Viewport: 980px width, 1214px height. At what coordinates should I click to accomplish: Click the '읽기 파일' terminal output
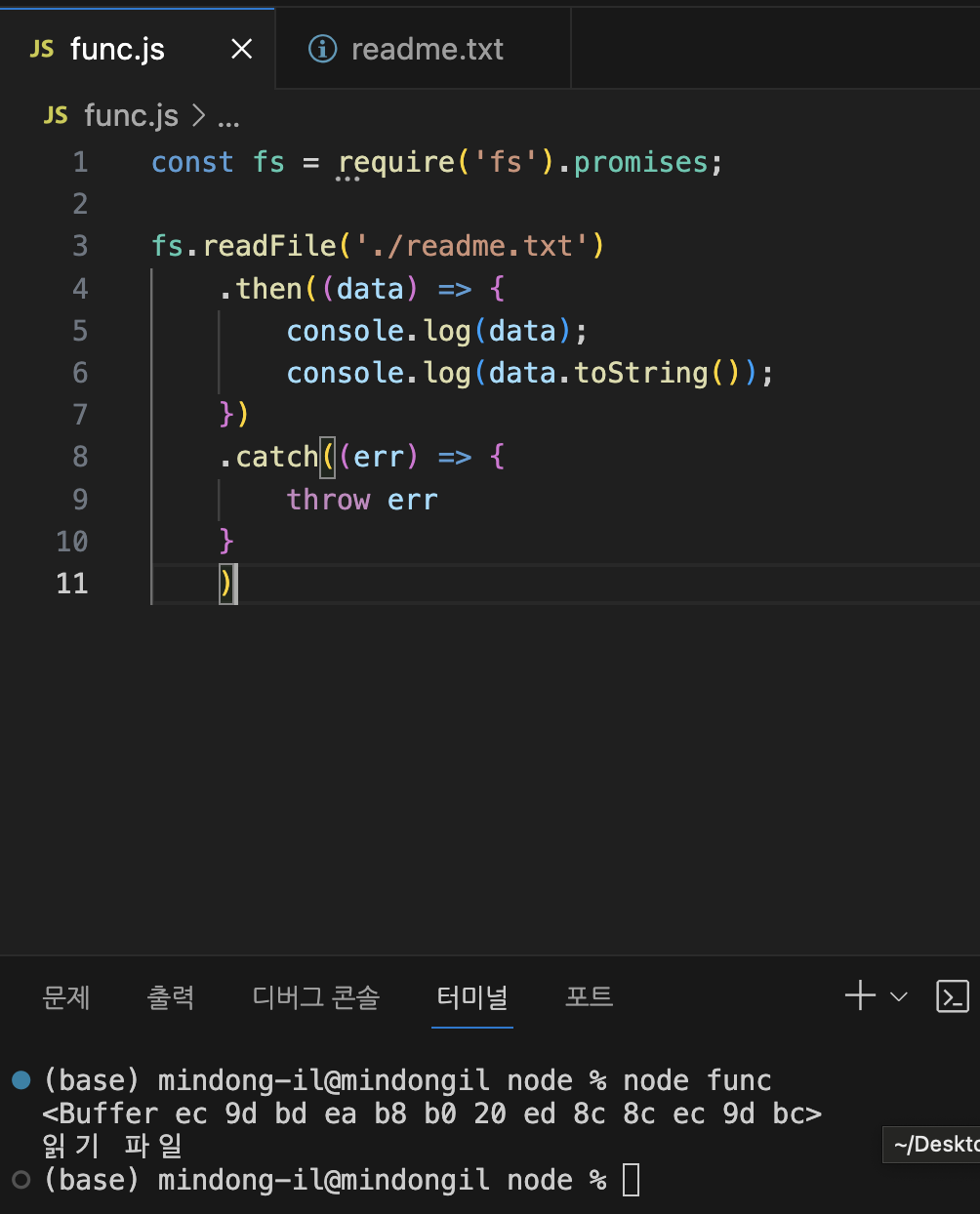(112, 1146)
